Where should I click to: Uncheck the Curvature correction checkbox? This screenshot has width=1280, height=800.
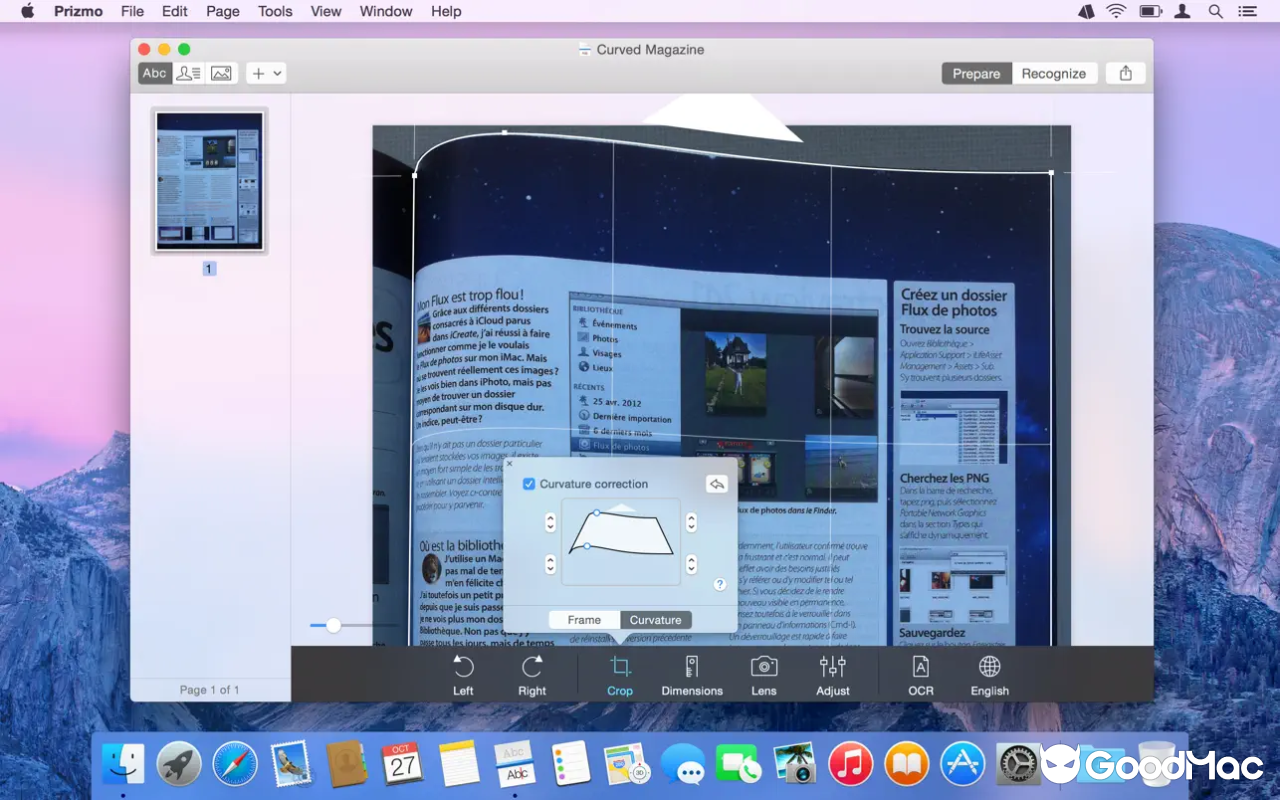tap(529, 484)
